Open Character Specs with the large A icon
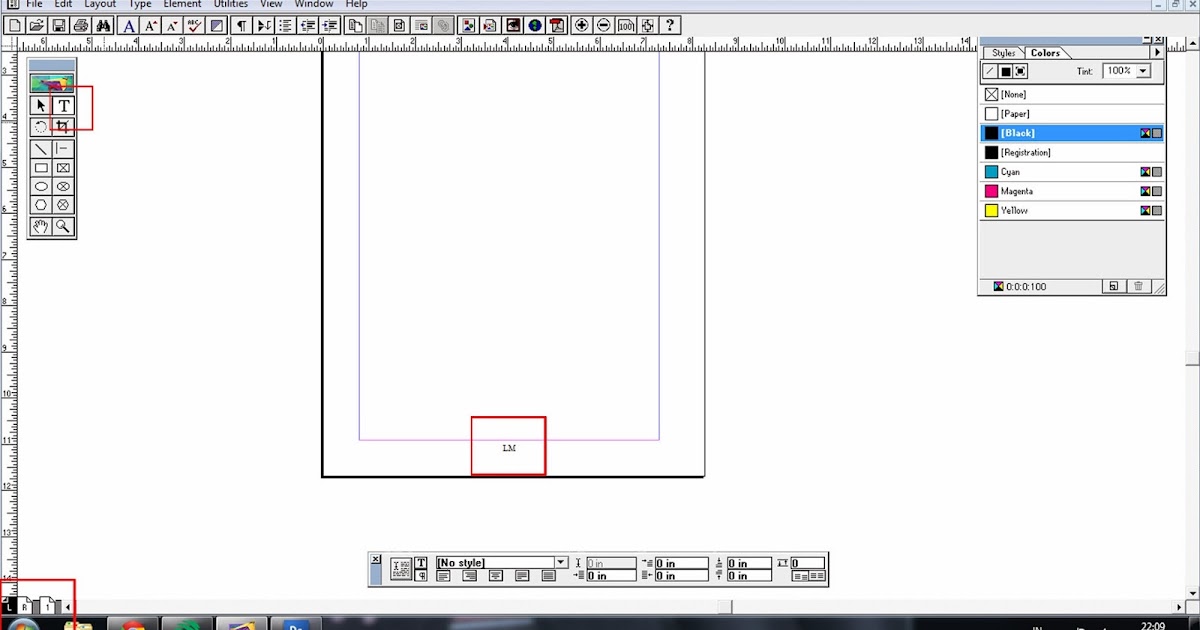This screenshot has width=1200, height=630. coord(129,25)
